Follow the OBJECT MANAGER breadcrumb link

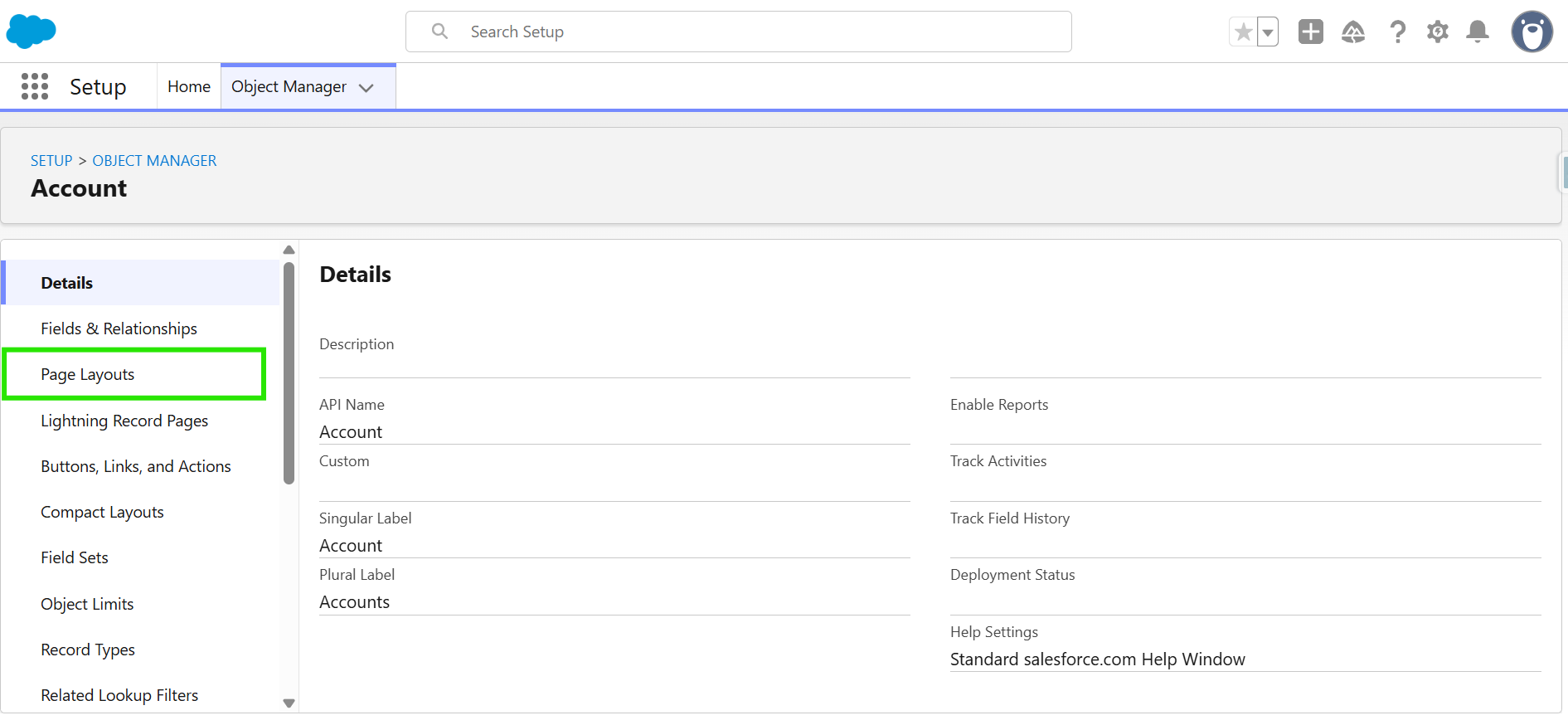154,161
